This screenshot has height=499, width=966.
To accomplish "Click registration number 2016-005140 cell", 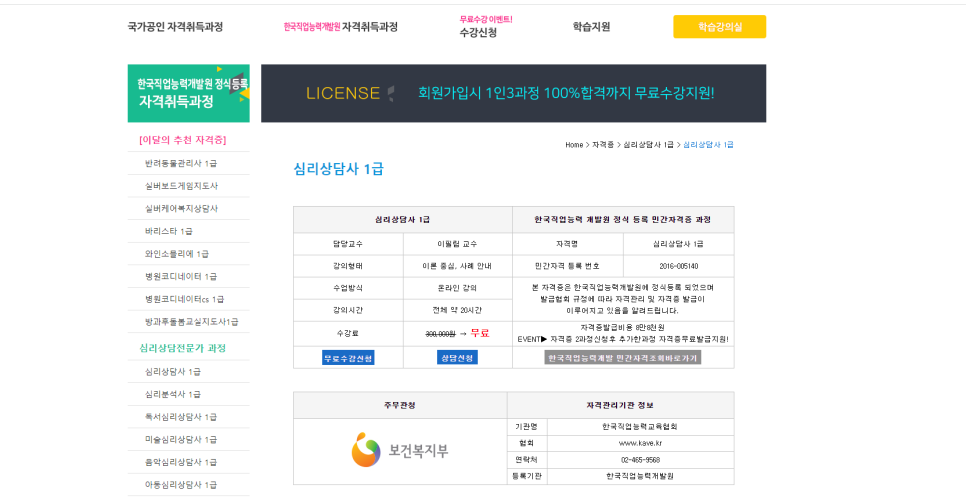I will tap(678, 266).
